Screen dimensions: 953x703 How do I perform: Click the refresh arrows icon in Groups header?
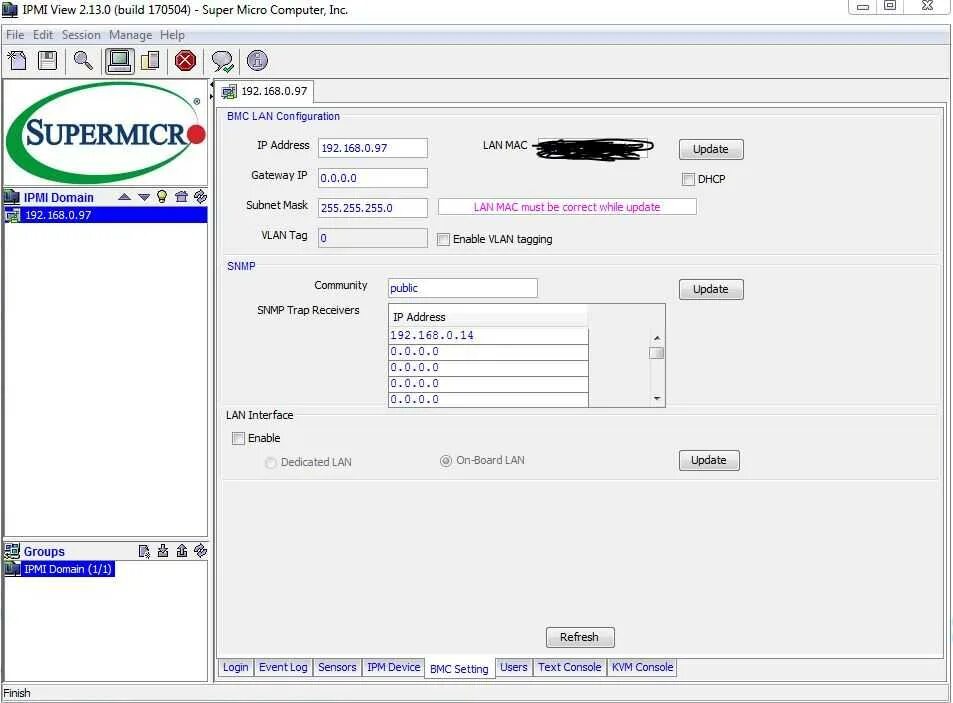click(x=200, y=550)
